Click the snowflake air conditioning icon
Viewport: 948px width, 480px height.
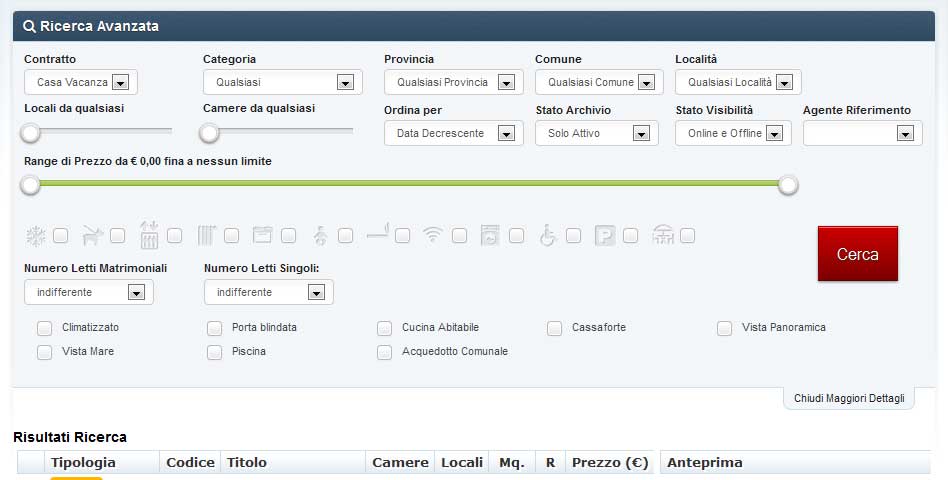coord(36,236)
